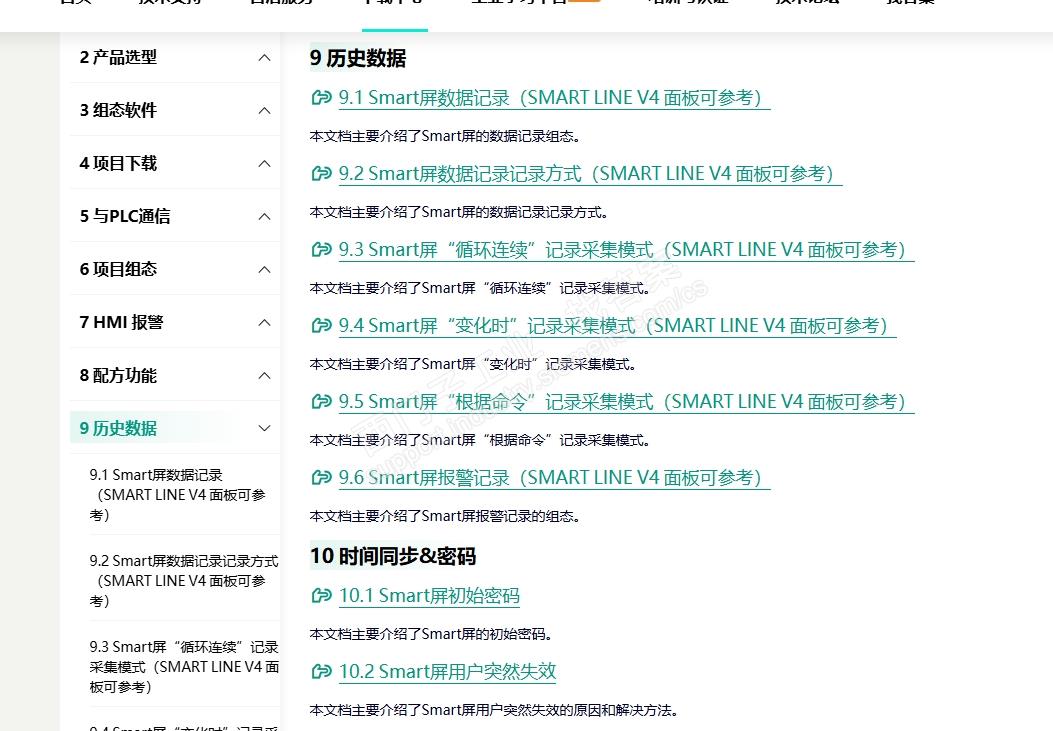Click text 本文档主要介绍了Smart屏的数据记录记录方式
Viewport: 1053px width, 731px height.
pos(459,212)
